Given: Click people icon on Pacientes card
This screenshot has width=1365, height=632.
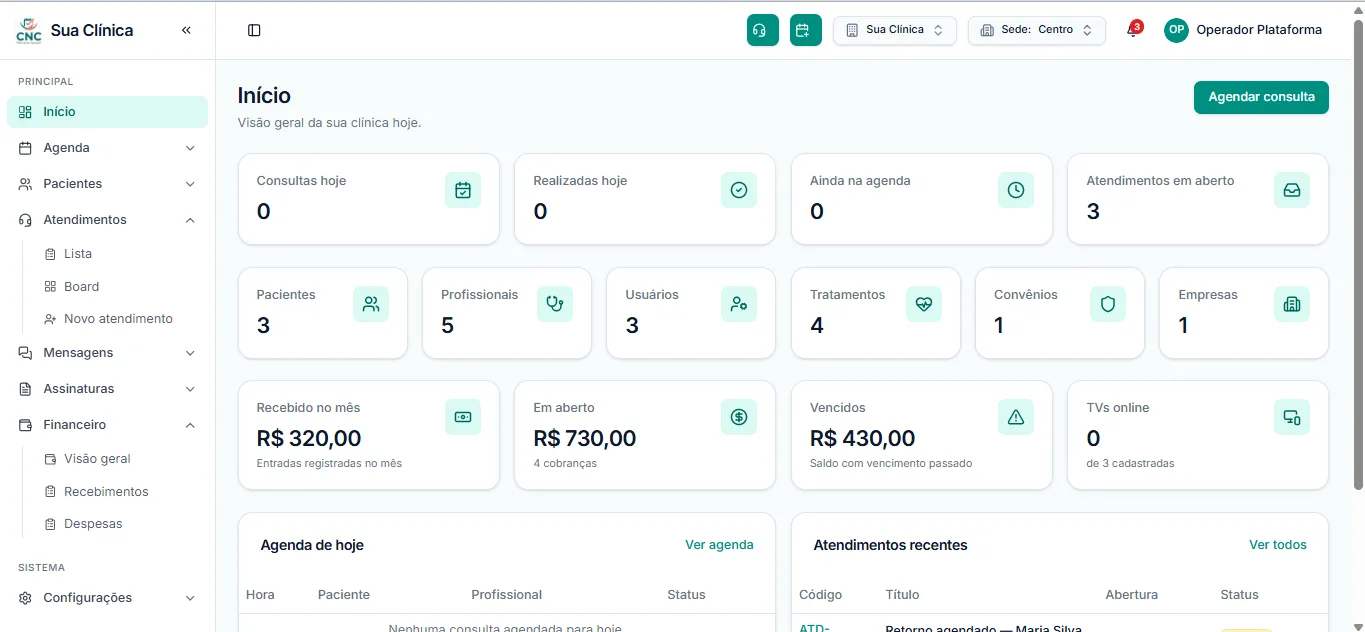Looking at the screenshot, I should 371,304.
